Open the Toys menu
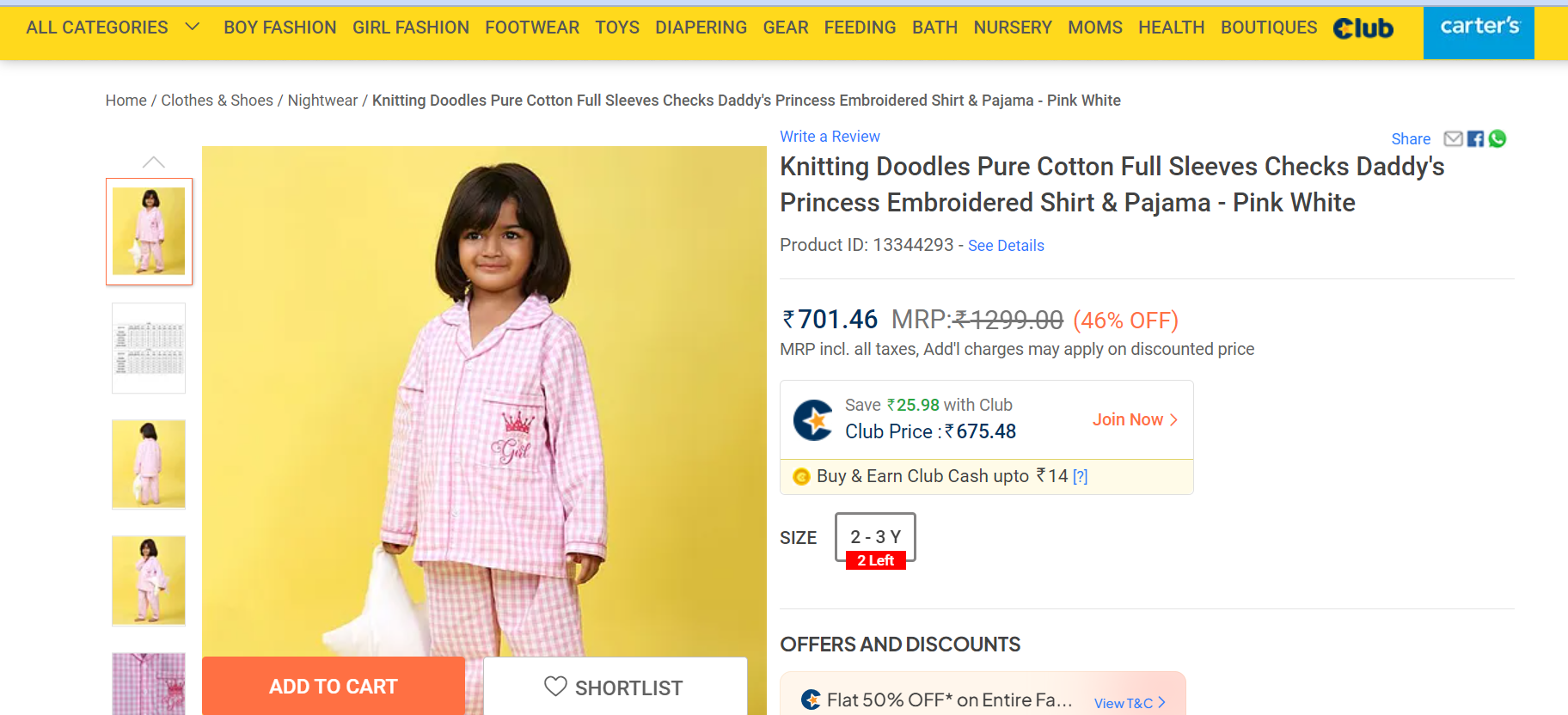Screen dimensions: 1568x715 (617, 27)
